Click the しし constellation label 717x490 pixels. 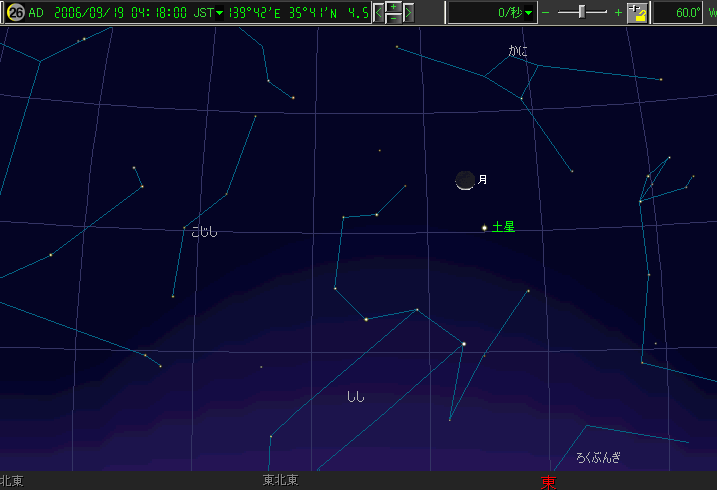click(355, 397)
